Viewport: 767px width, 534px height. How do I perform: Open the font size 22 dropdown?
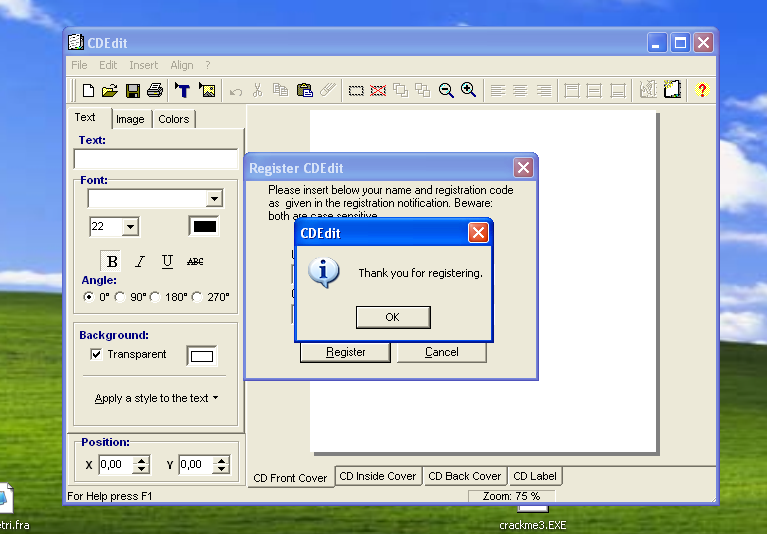(x=130, y=227)
